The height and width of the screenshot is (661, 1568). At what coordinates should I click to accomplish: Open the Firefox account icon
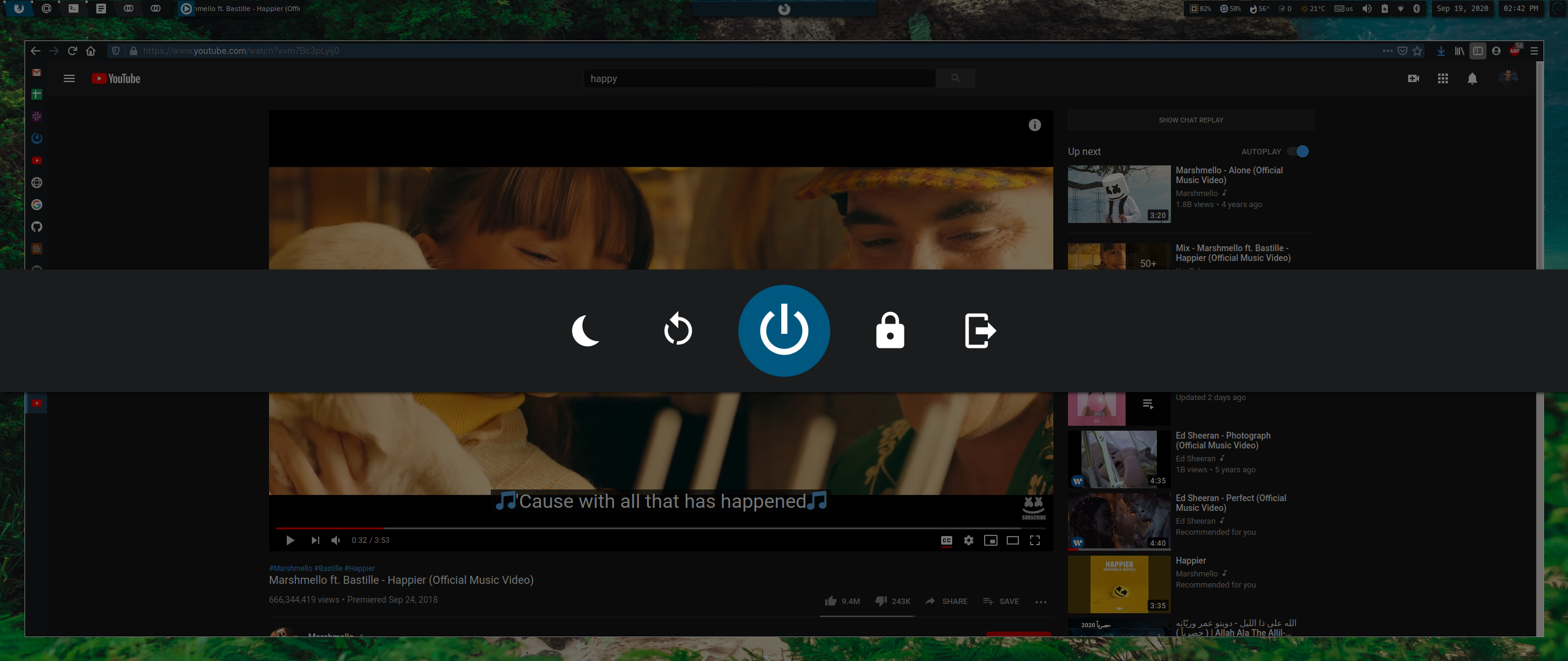(1496, 51)
